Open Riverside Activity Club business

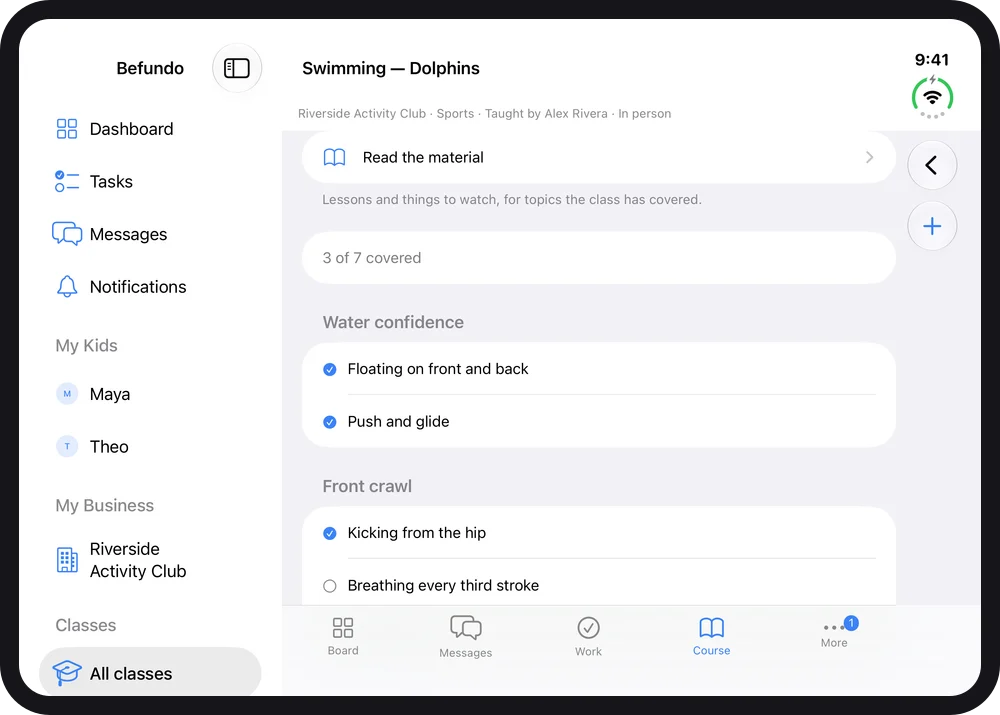point(138,560)
